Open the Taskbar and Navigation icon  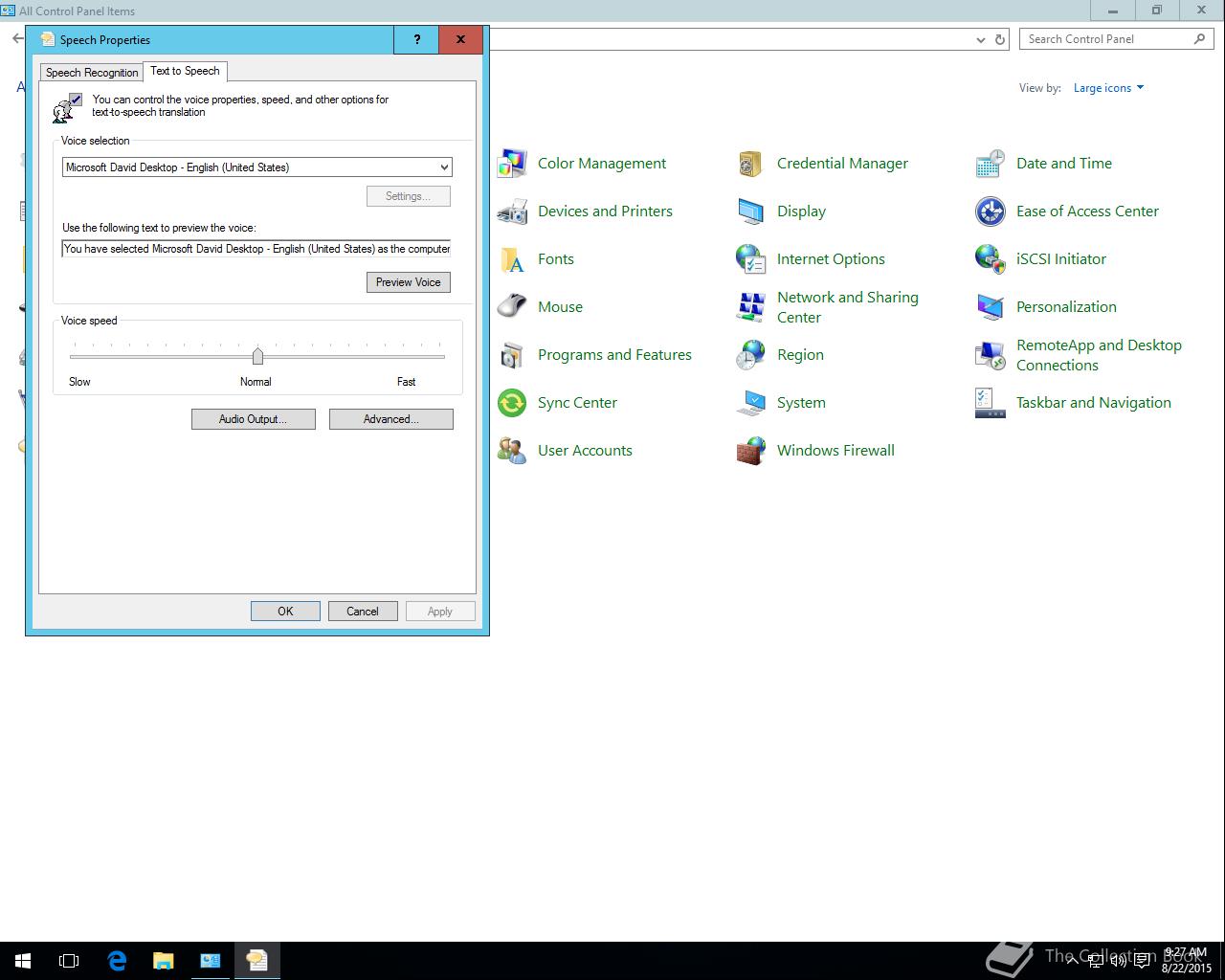991,403
